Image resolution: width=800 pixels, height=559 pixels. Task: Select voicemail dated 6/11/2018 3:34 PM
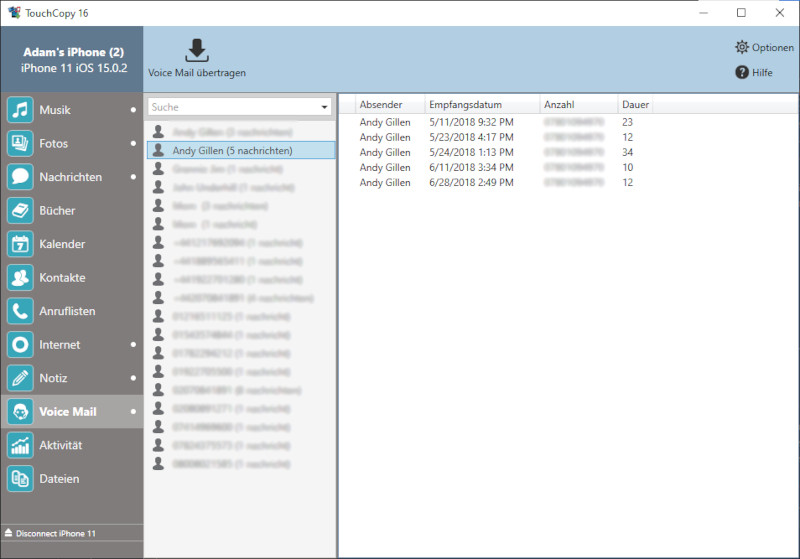471,167
